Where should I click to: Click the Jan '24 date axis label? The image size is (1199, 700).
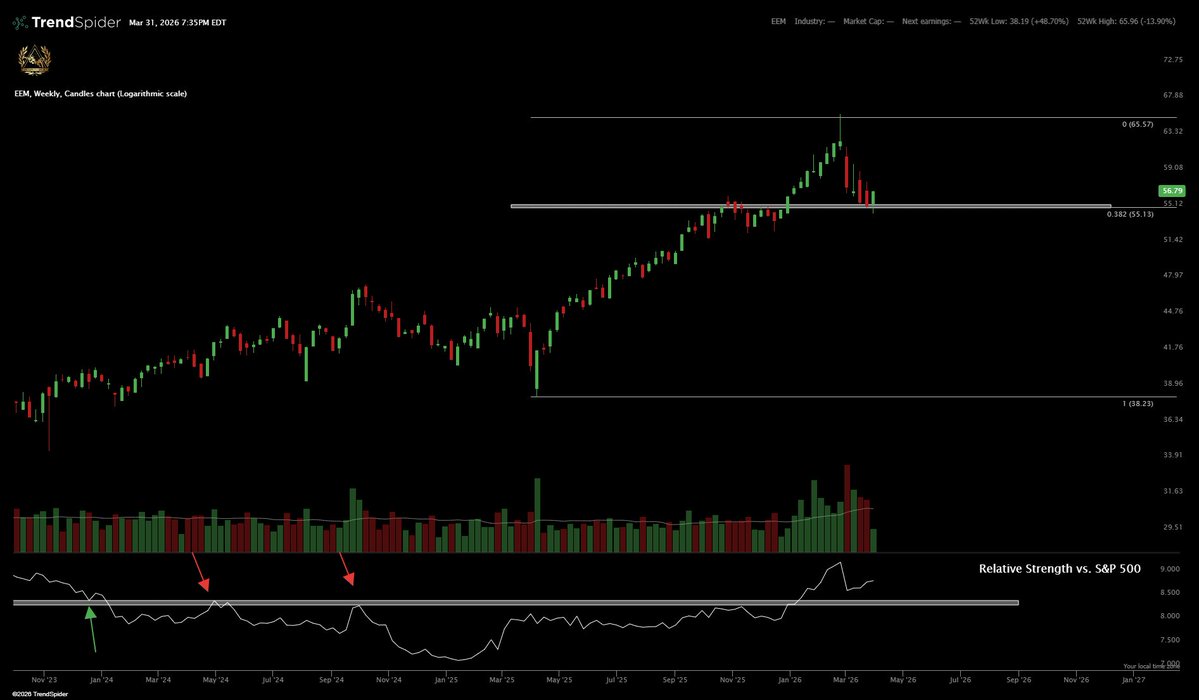coord(102,679)
